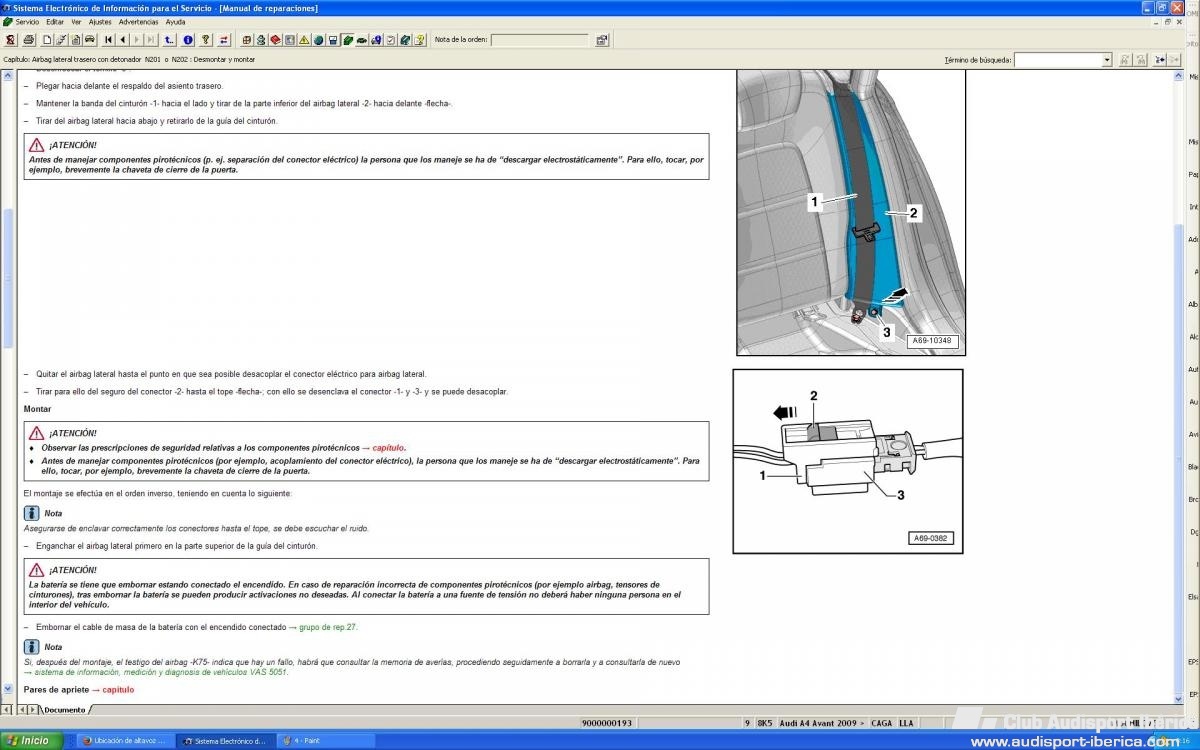Click the yellow warning triangle toolbar icon
1200x750 pixels.
(304, 40)
